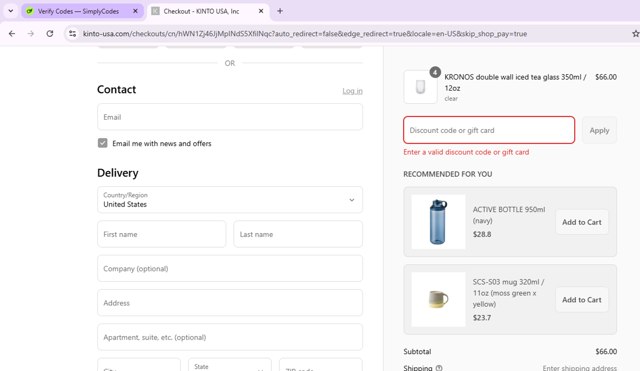Click KRONOS double wall iced tea glass name

pyautogui.click(x=515, y=82)
